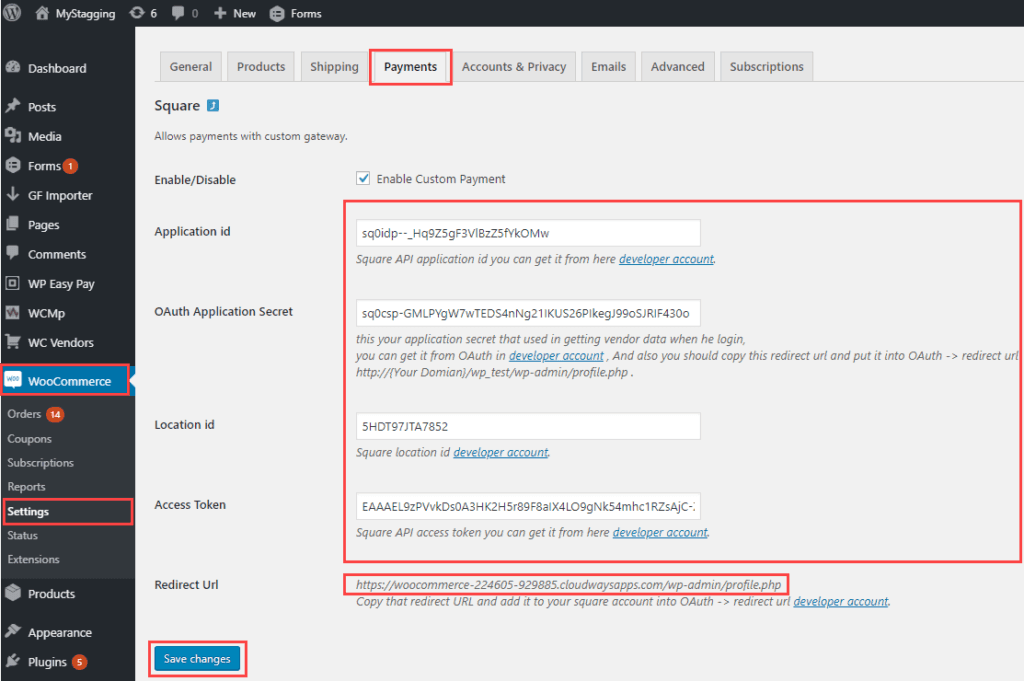1024x681 pixels.
Task: Click the plus New icon
Action: point(220,13)
